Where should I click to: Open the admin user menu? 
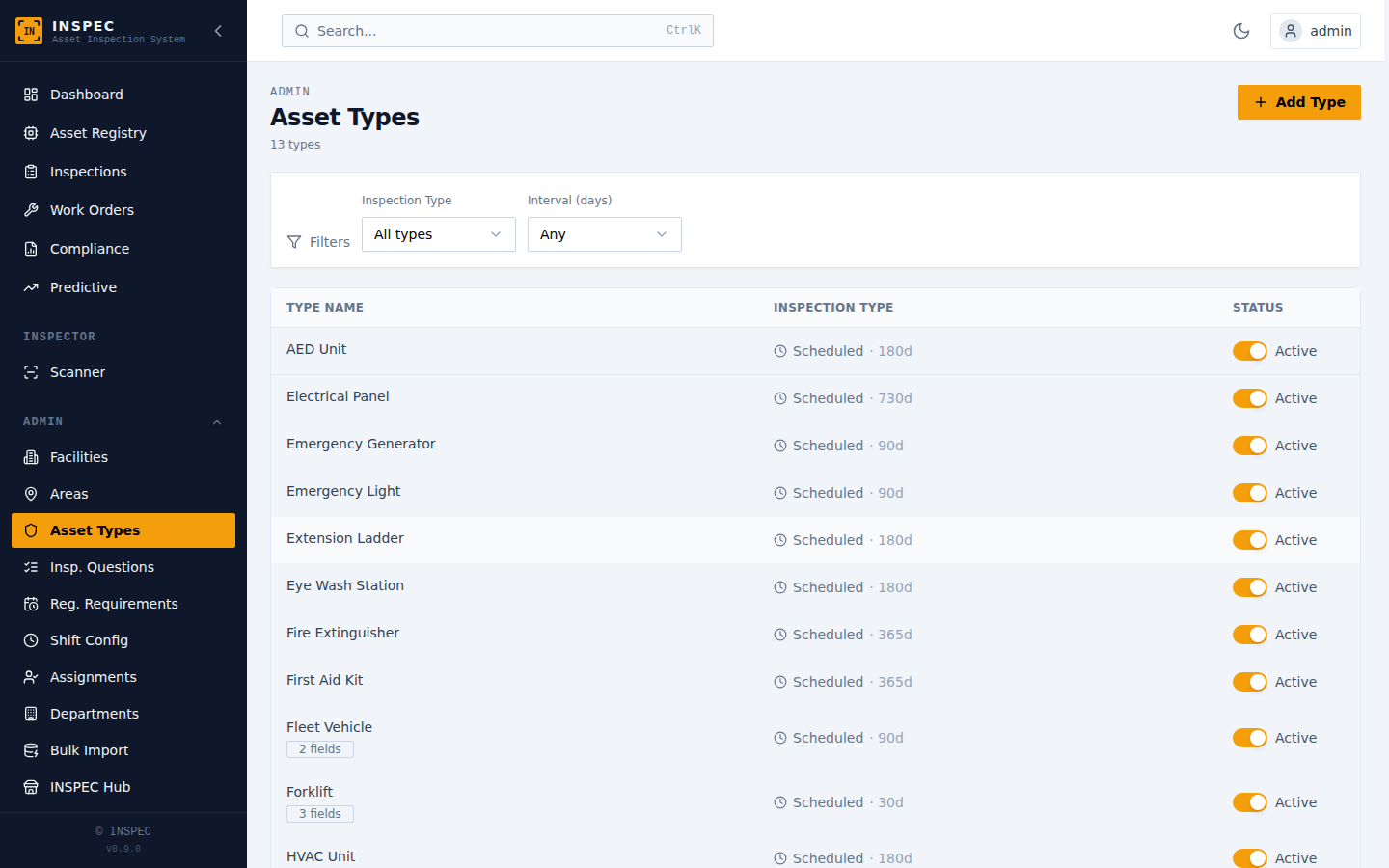1316,31
